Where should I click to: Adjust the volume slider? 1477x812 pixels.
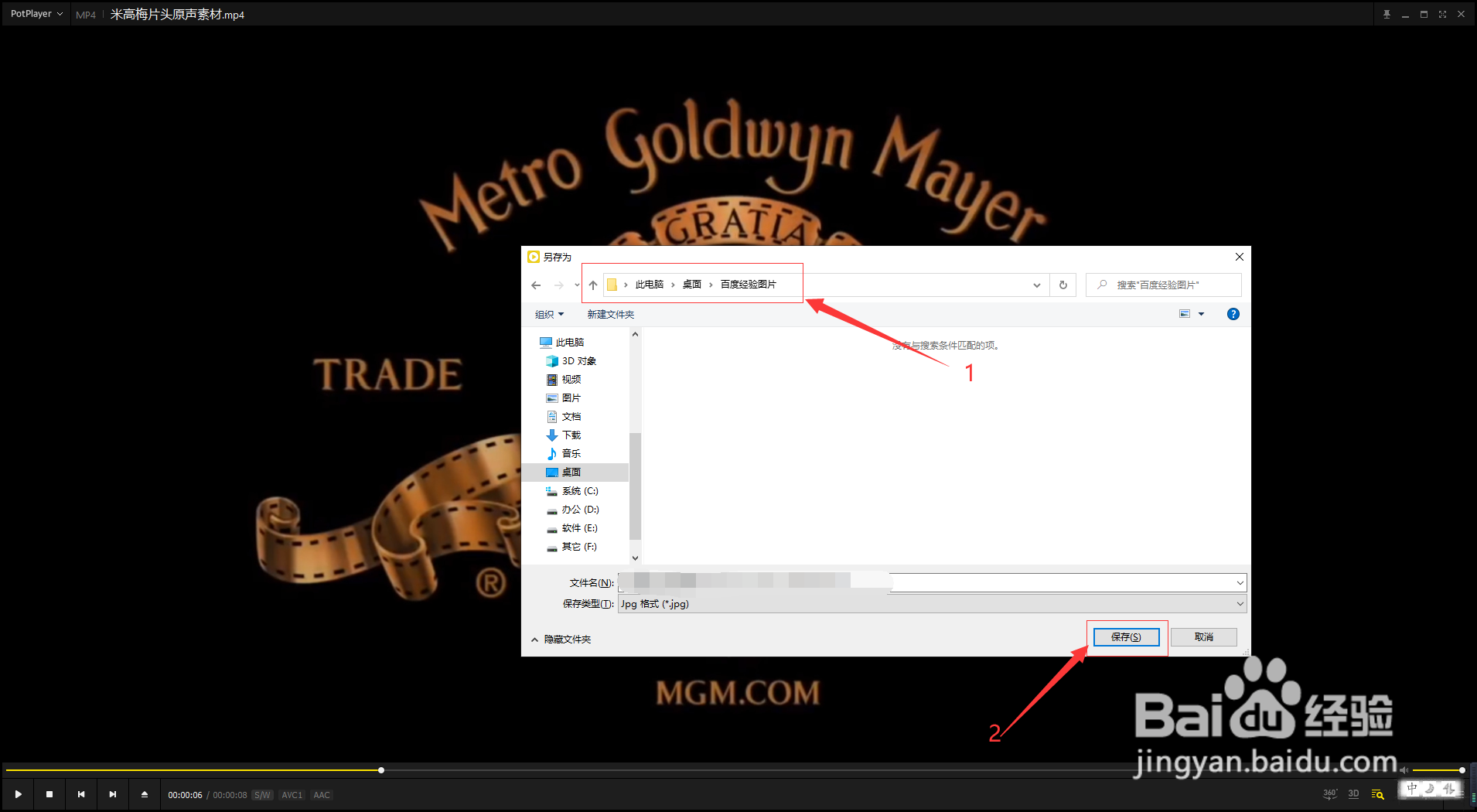pyautogui.click(x=1438, y=770)
